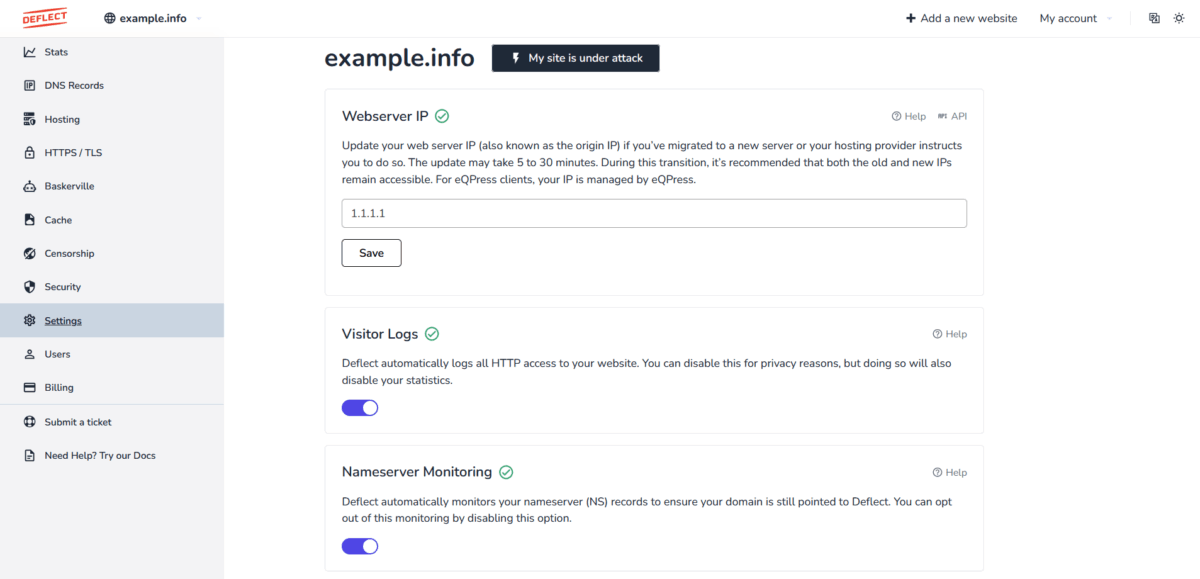The image size is (1200, 579).
Task: Open the Help link for Visitor Logs
Action: (x=949, y=334)
